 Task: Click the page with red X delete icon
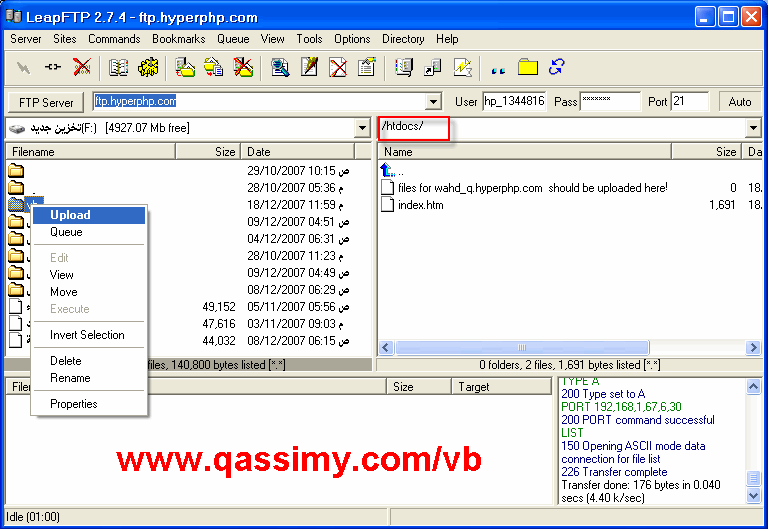(338, 67)
